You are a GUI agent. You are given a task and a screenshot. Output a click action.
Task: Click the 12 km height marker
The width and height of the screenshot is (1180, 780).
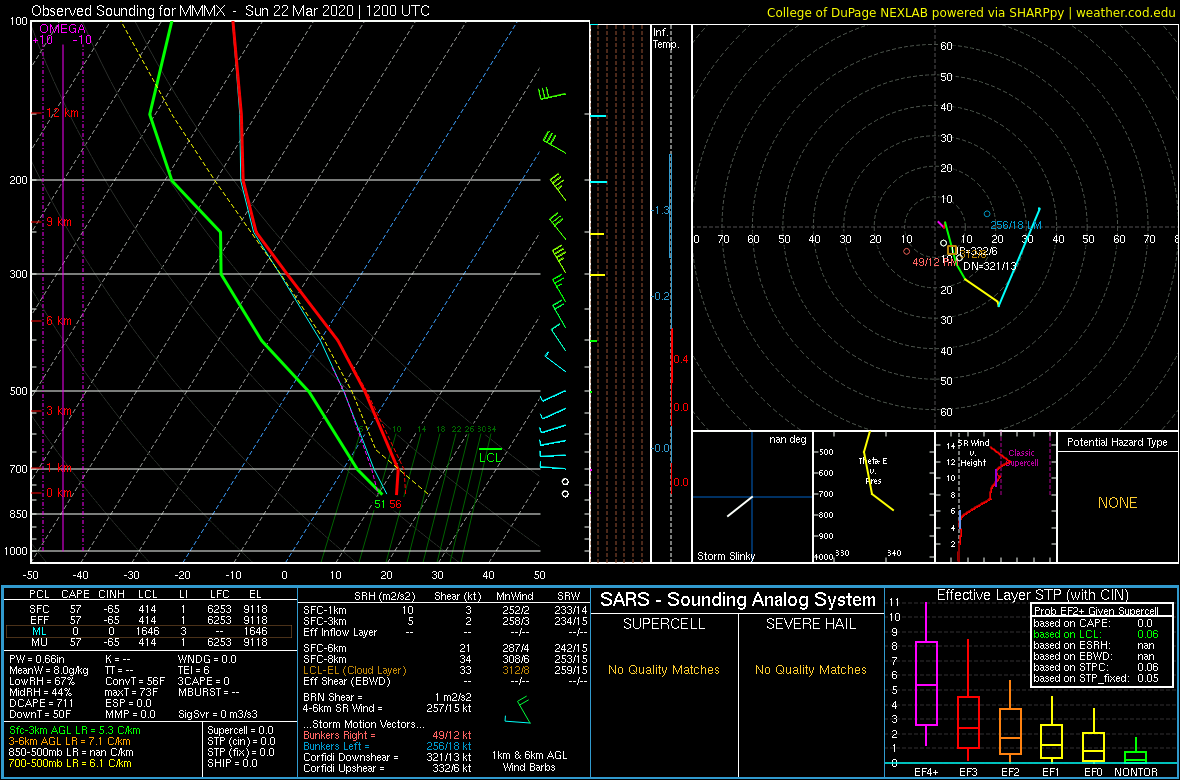click(62, 113)
